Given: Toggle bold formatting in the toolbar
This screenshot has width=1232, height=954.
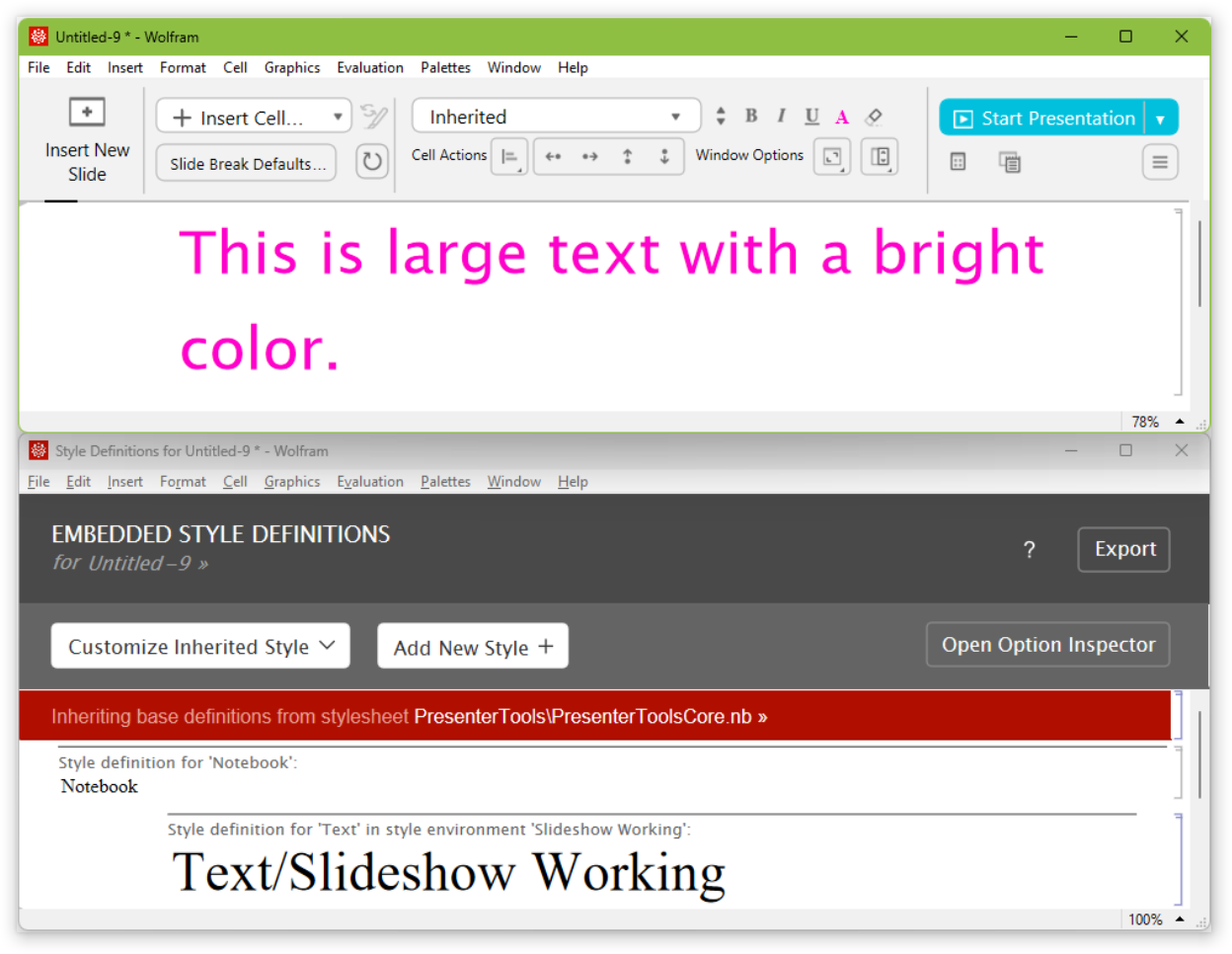Looking at the screenshot, I should [x=751, y=117].
